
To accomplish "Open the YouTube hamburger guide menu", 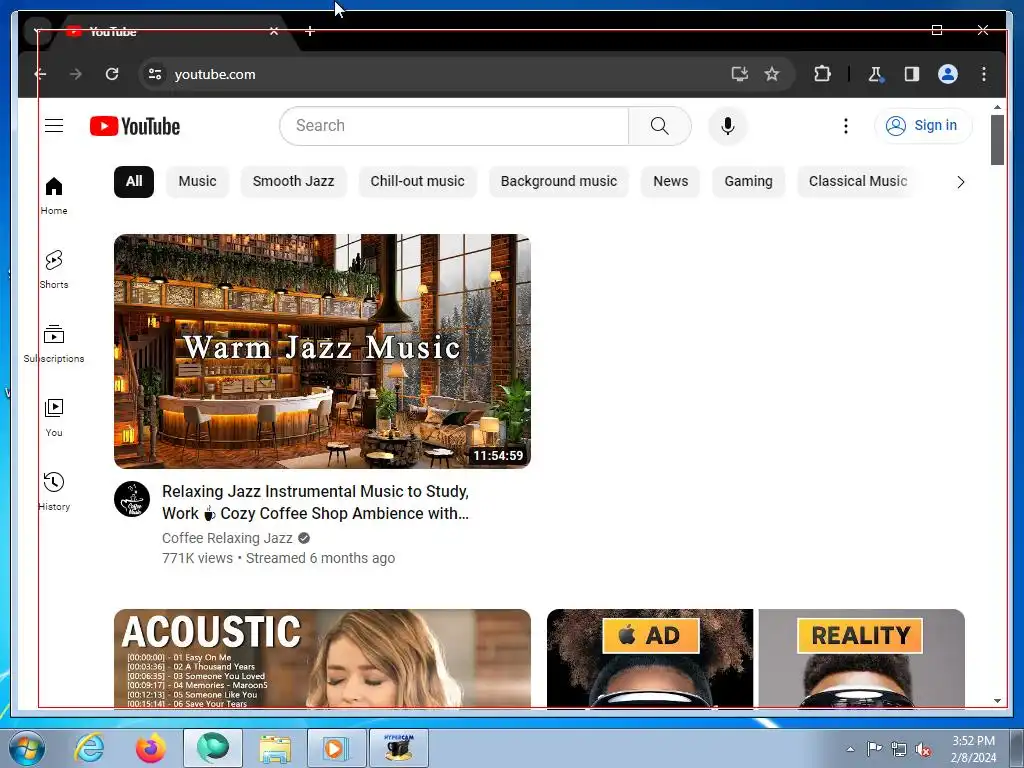I will (x=54, y=125).
